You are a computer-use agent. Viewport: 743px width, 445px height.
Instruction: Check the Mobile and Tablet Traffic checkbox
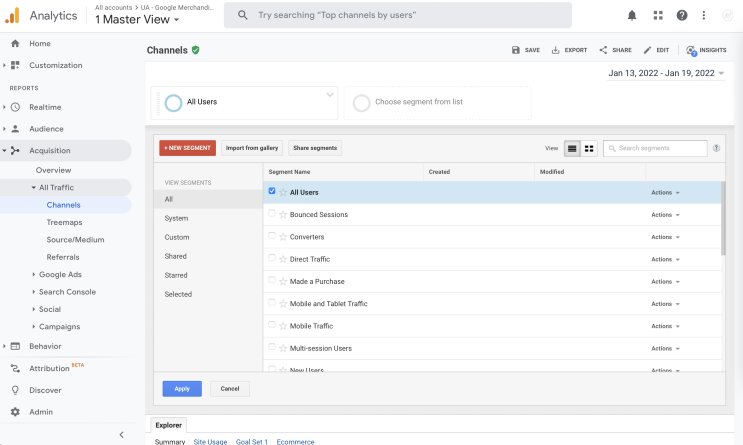pos(272,302)
